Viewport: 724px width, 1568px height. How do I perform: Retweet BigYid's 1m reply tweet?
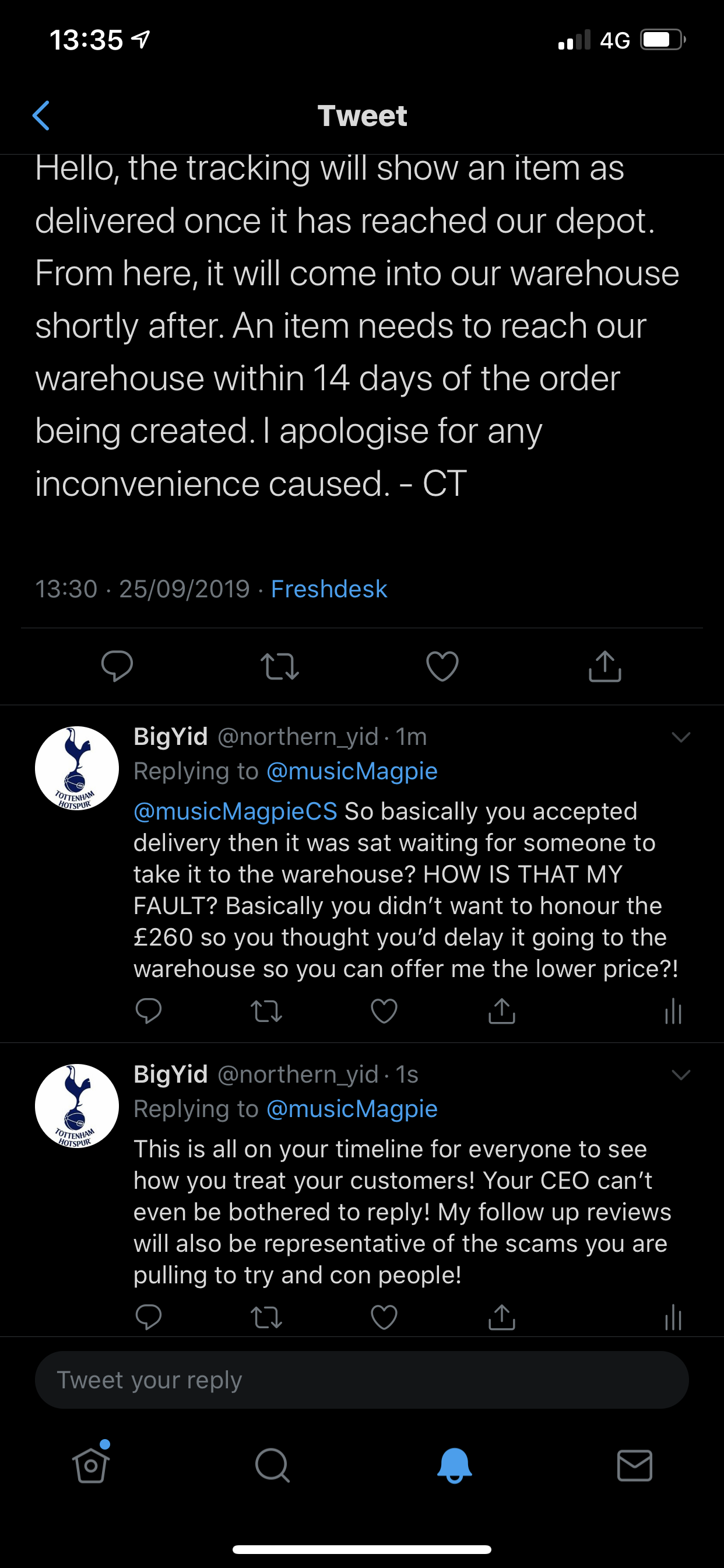[x=266, y=1012]
